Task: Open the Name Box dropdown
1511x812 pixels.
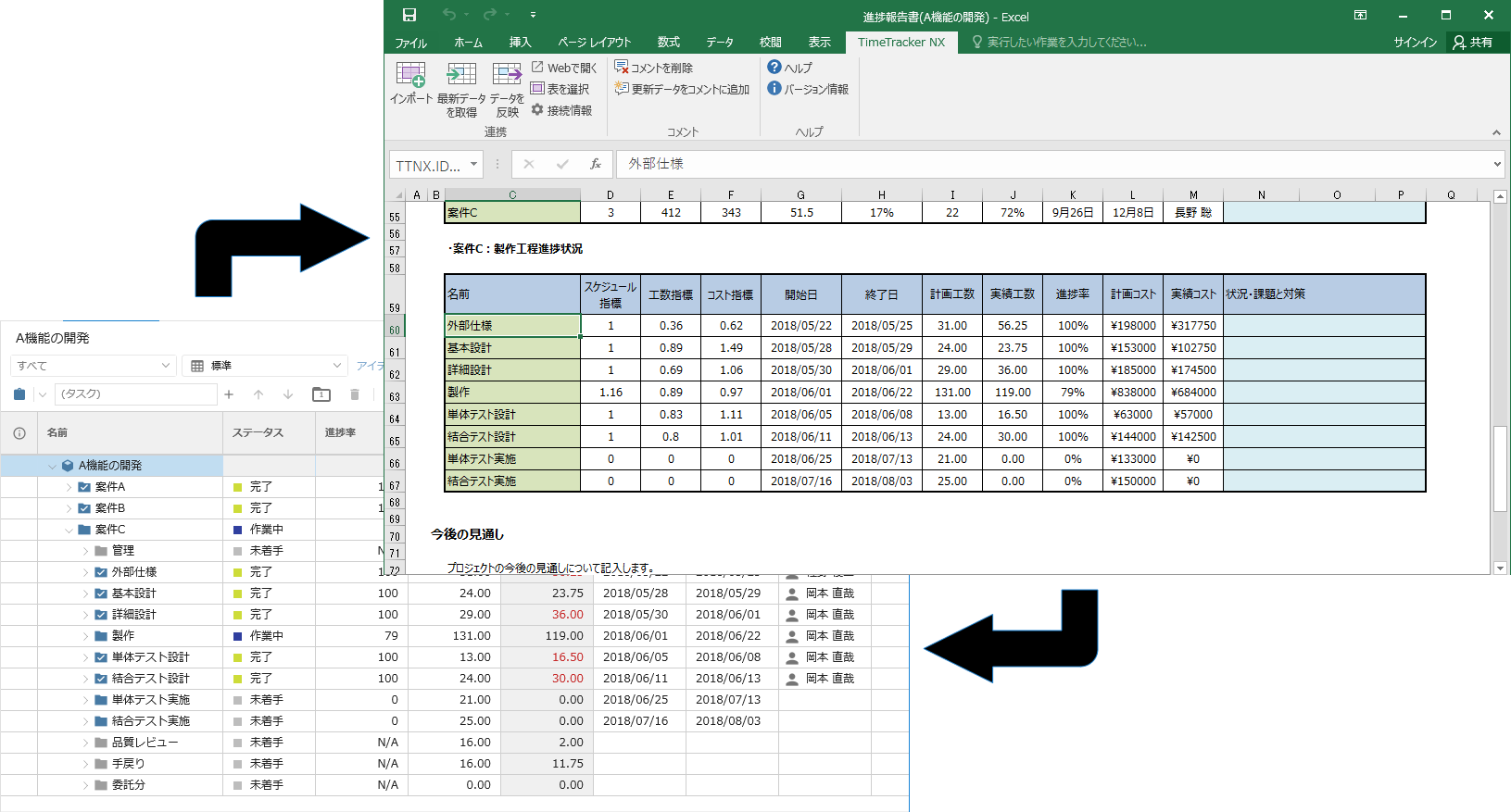Action: (474, 164)
